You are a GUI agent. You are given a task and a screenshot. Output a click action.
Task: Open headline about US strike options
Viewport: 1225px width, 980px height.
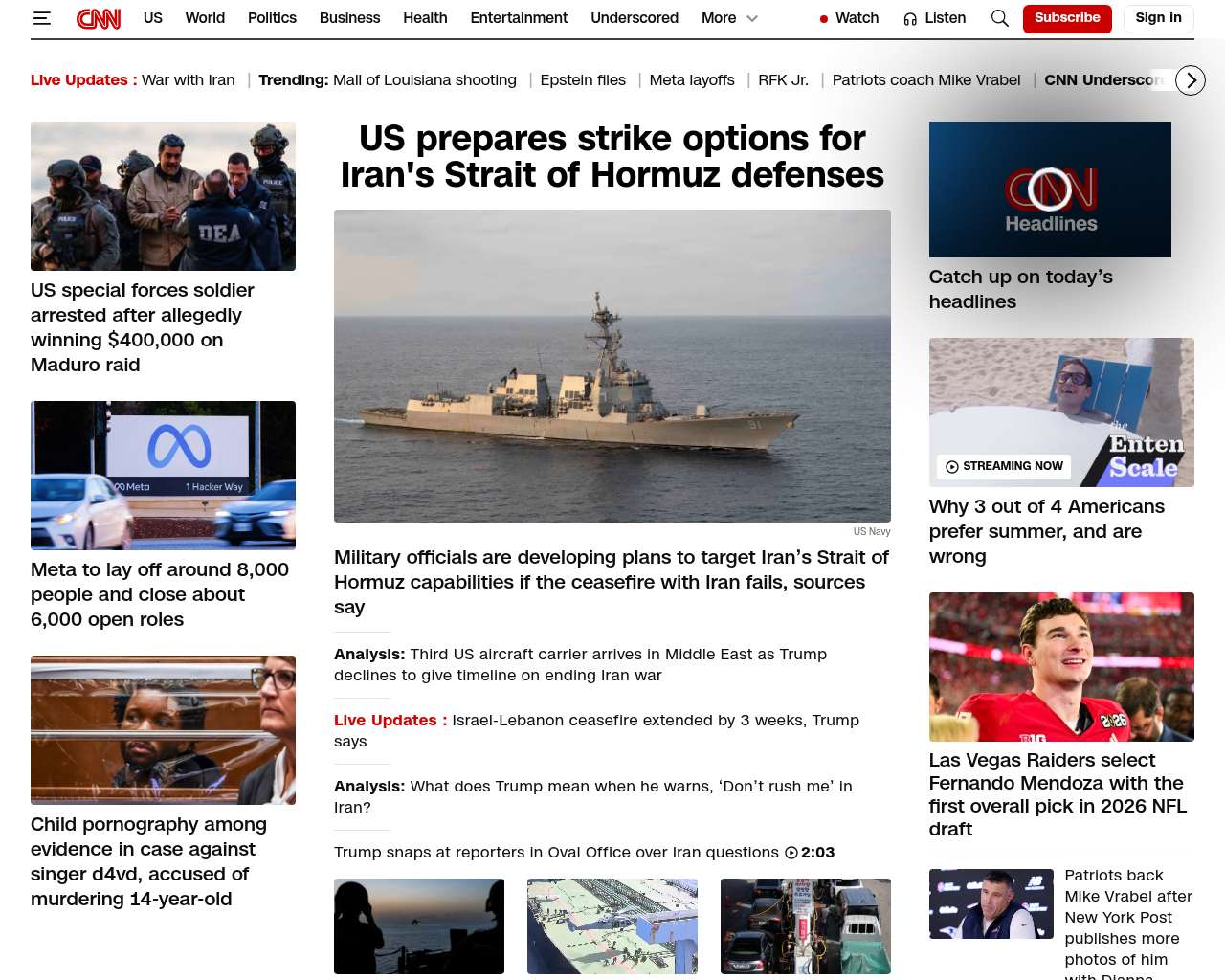tap(612, 157)
